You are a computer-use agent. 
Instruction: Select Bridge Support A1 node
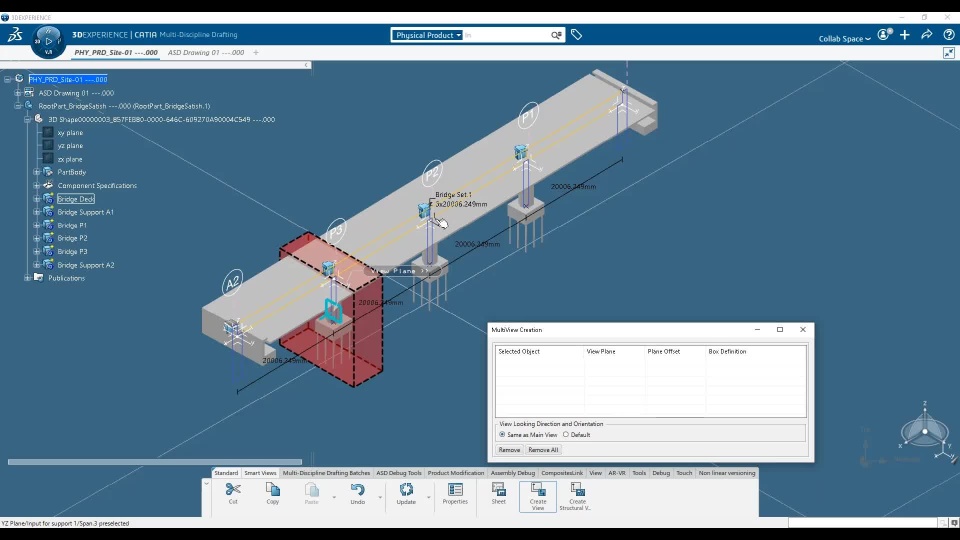(x=85, y=212)
